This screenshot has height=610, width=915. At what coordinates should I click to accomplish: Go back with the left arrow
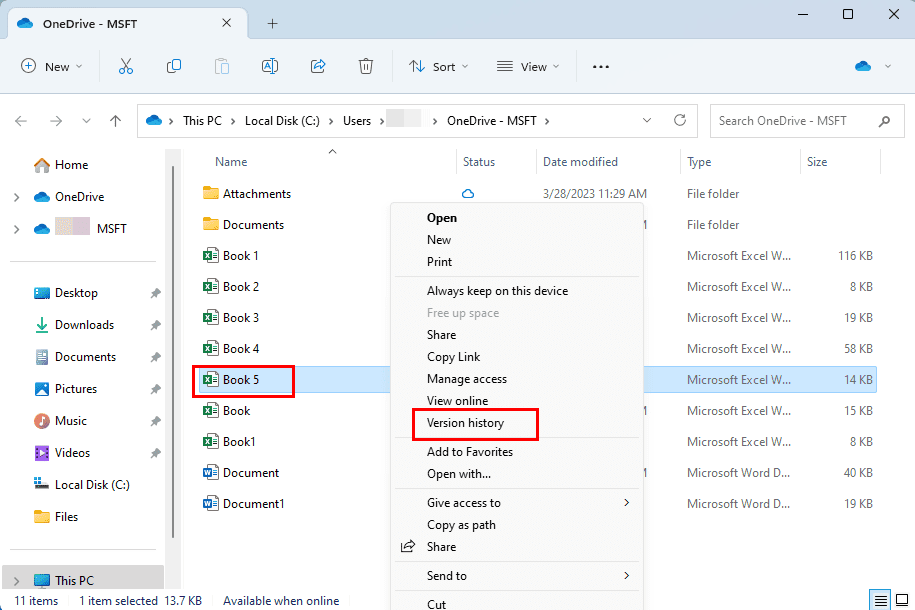coord(21,121)
